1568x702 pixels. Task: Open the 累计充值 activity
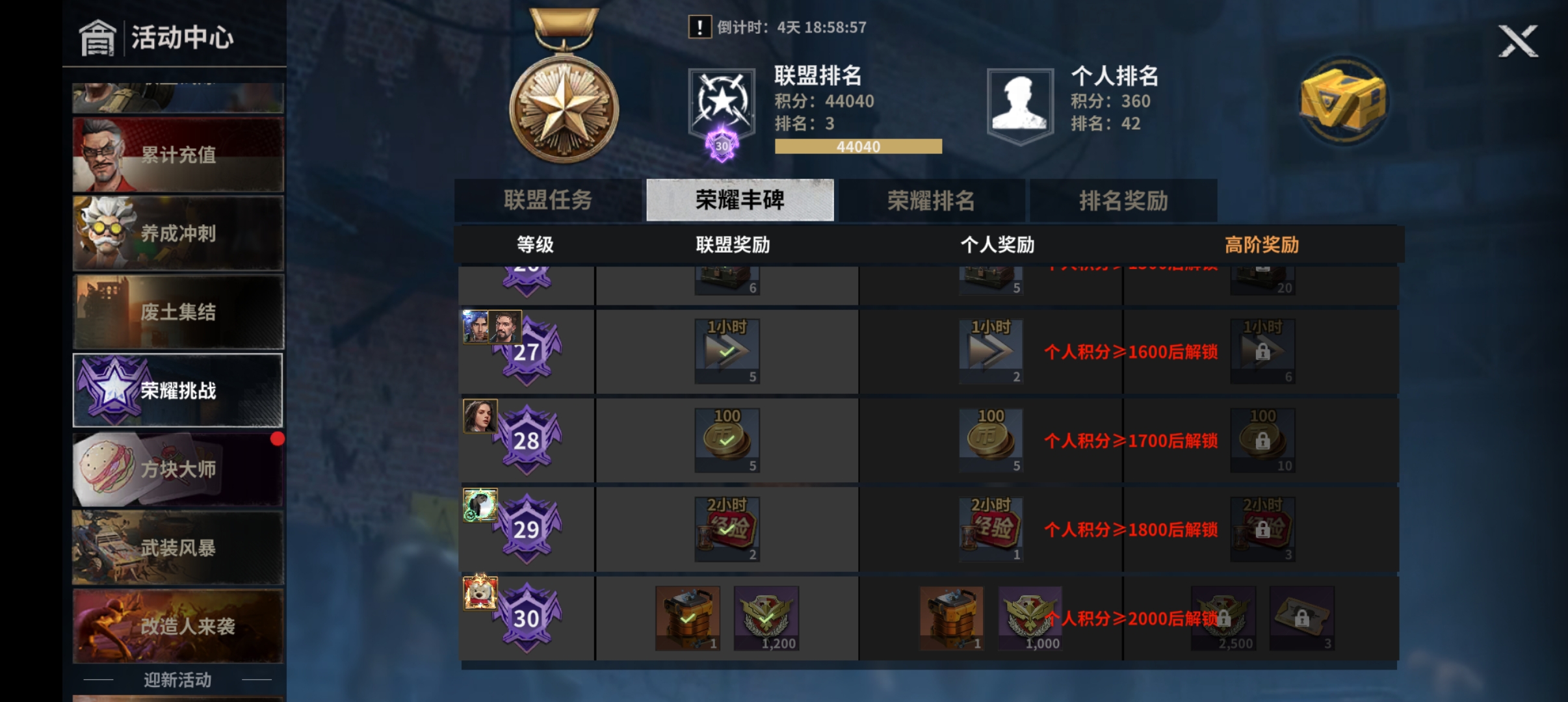click(178, 155)
